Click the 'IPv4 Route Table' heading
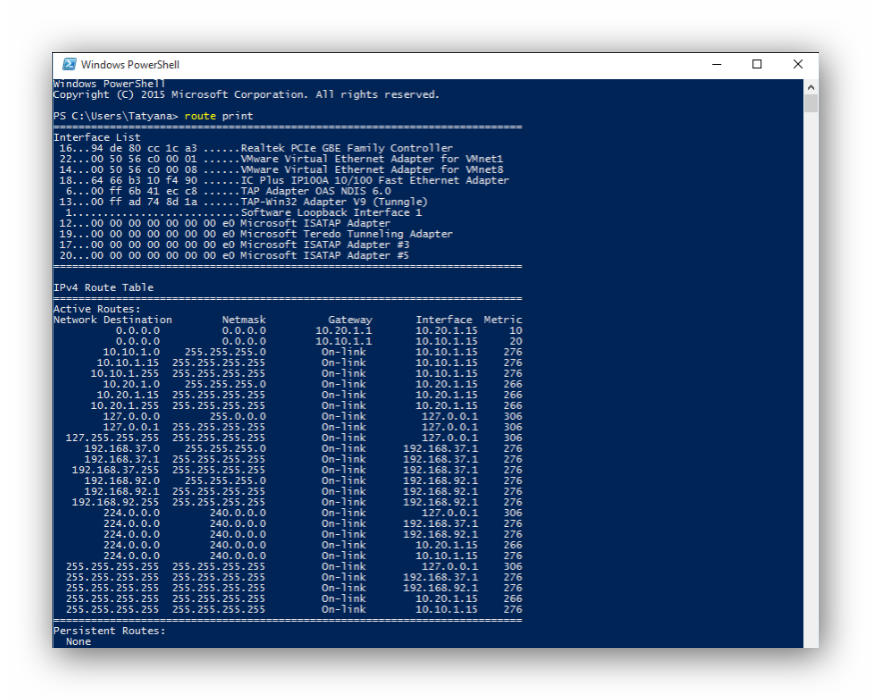Viewport: 871px width, 700px height. pos(103,288)
